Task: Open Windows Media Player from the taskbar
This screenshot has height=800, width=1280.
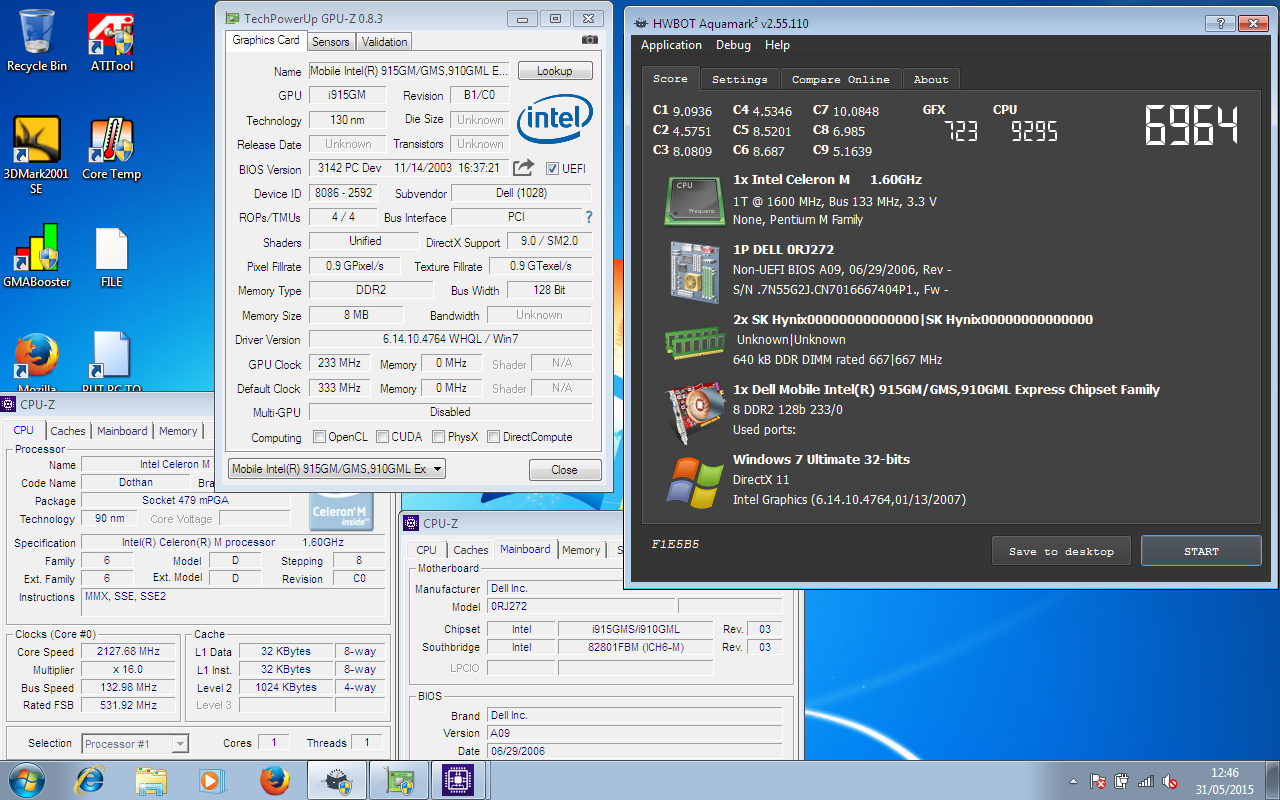Action: tap(212, 780)
